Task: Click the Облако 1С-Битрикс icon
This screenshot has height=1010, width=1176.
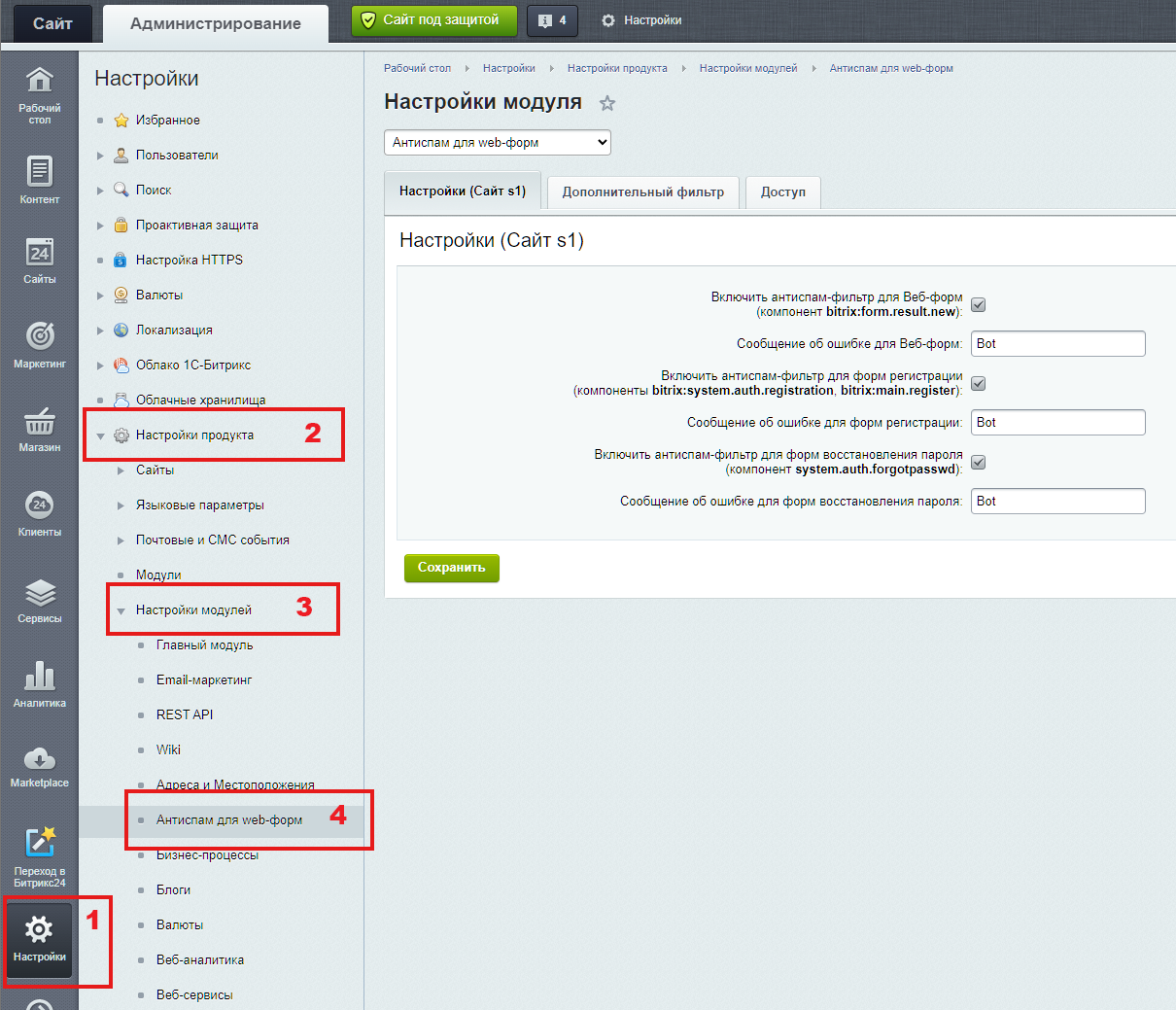Action: pos(121,365)
